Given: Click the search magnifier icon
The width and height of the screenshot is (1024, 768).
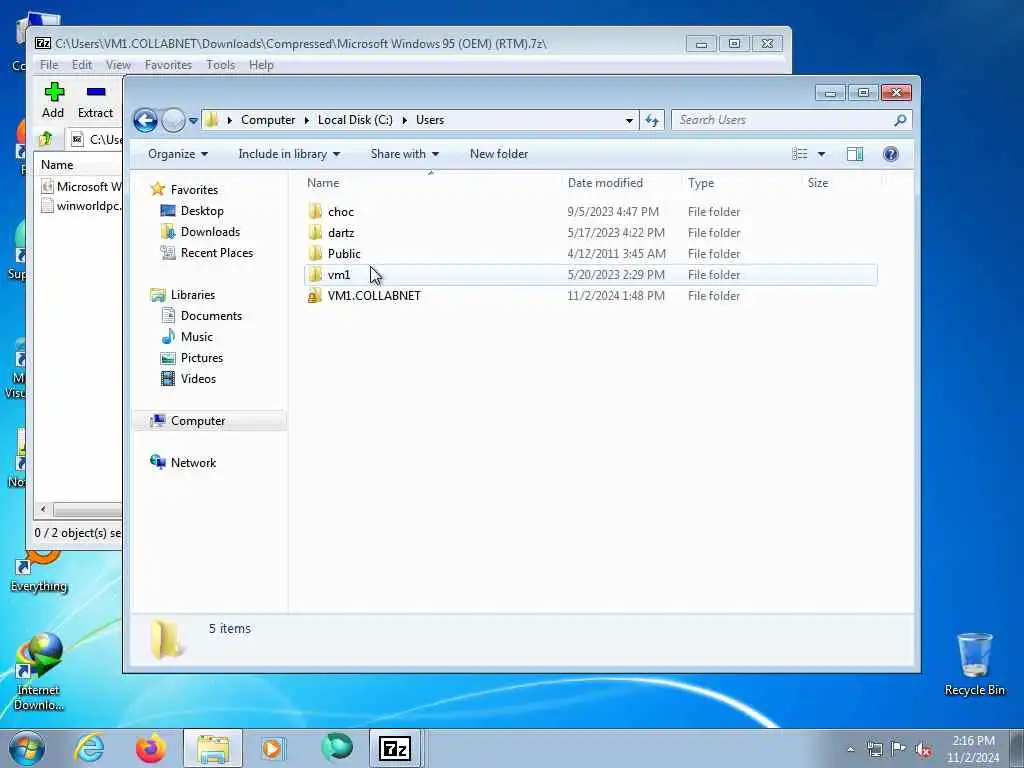Looking at the screenshot, I should coord(900,120).
